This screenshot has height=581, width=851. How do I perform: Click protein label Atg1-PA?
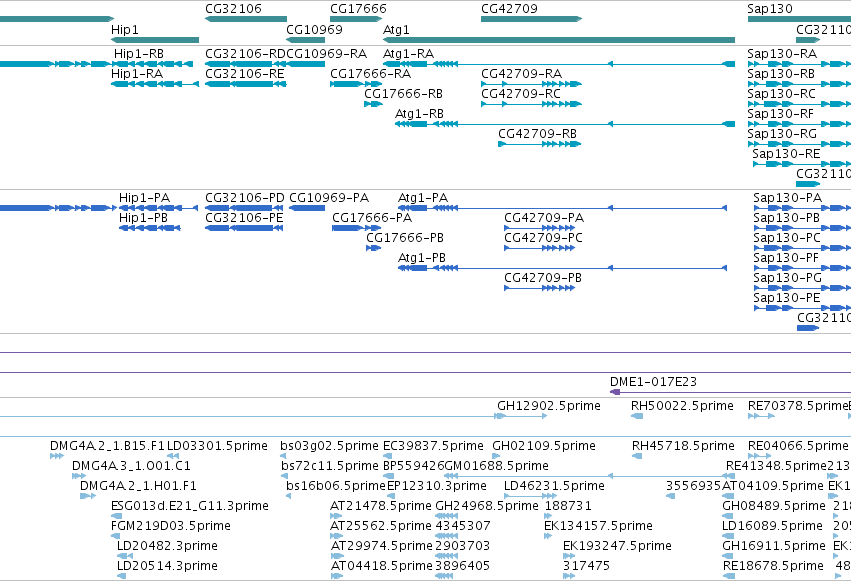[x=423, y=198]
